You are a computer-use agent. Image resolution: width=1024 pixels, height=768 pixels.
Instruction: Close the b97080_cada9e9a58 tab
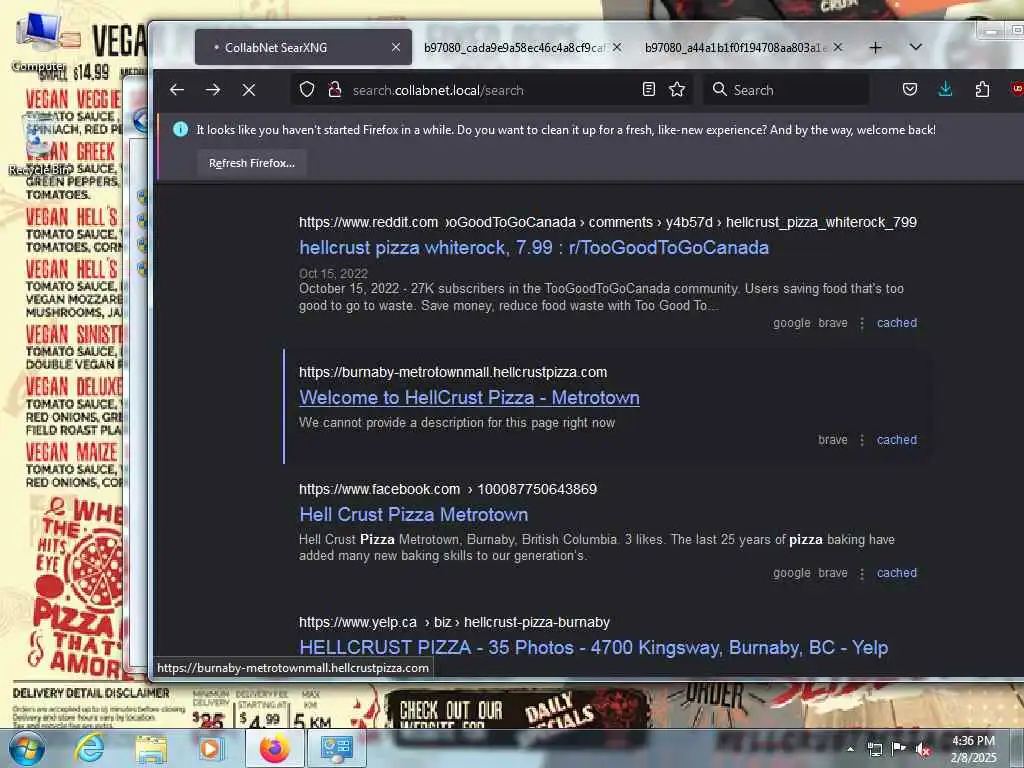point(616,47)
